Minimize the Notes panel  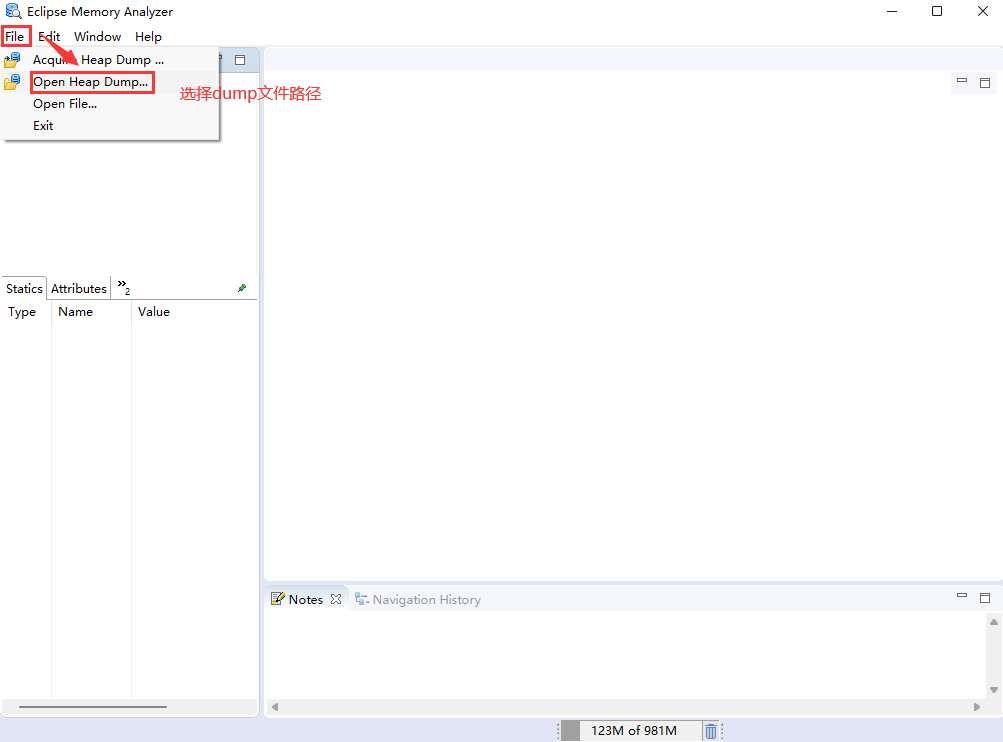click(962, 597)
